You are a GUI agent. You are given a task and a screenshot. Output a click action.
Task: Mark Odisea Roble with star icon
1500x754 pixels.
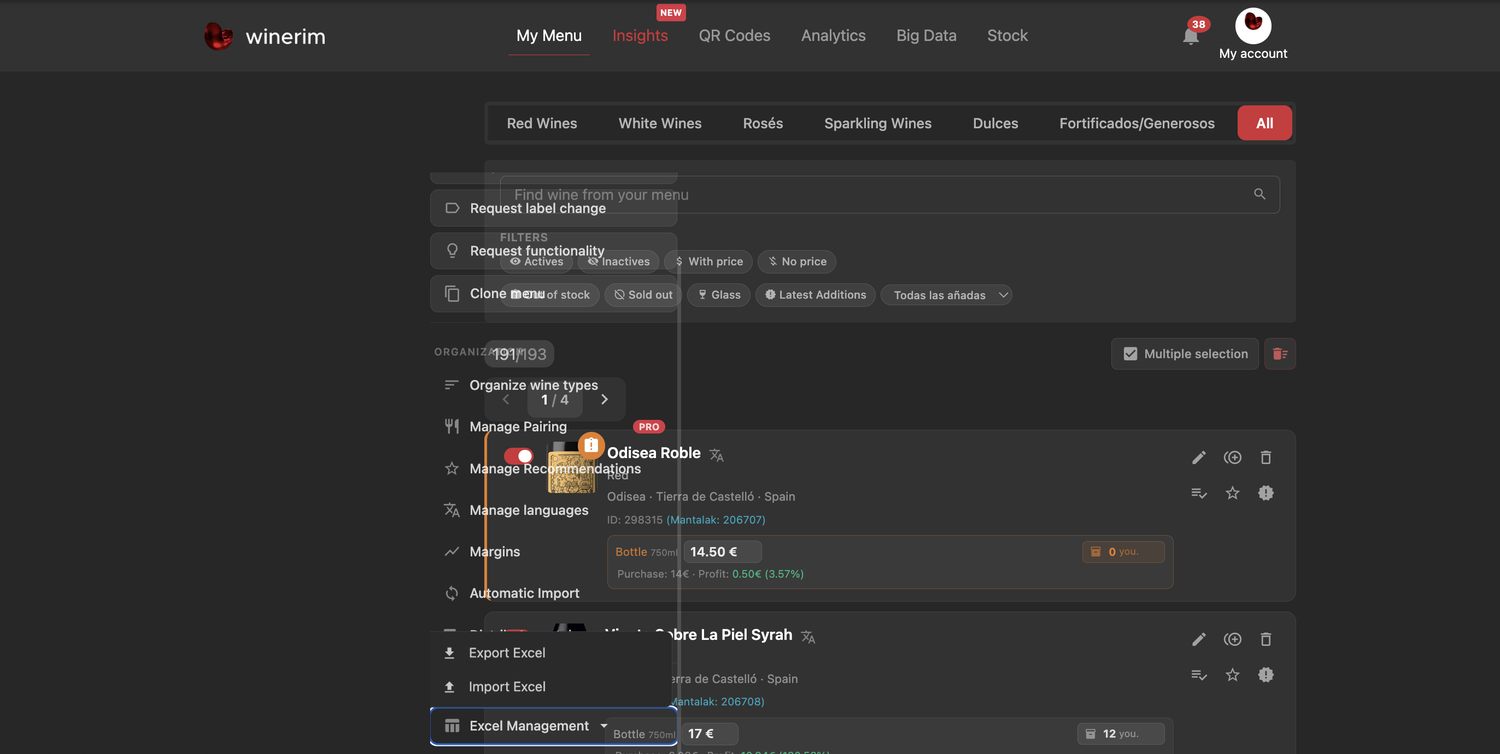(1232, 493)
